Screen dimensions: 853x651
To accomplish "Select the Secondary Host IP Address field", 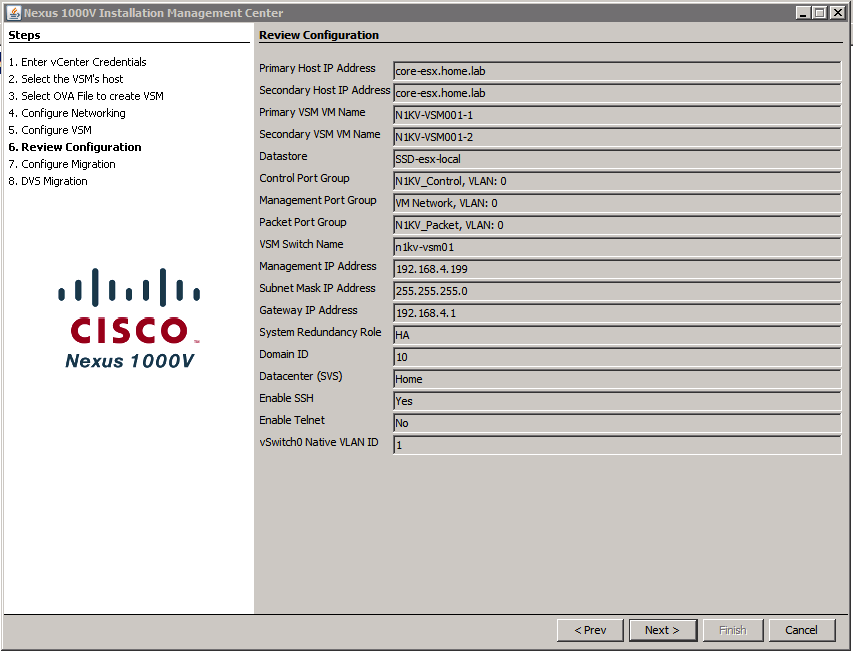I will coord(617,93).
